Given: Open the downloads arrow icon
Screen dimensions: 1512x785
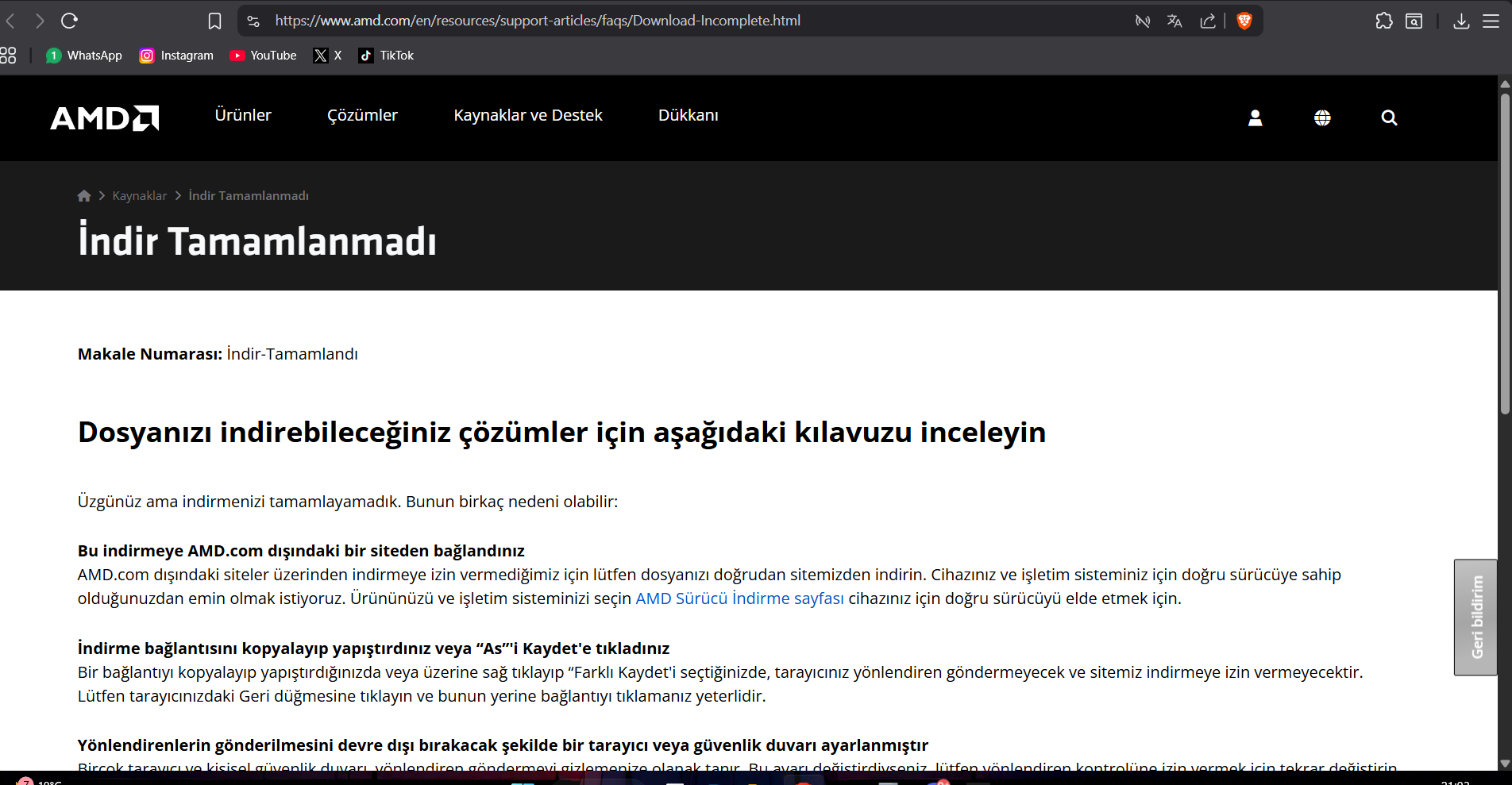Looking at the screenshot, I should 1461,21.
